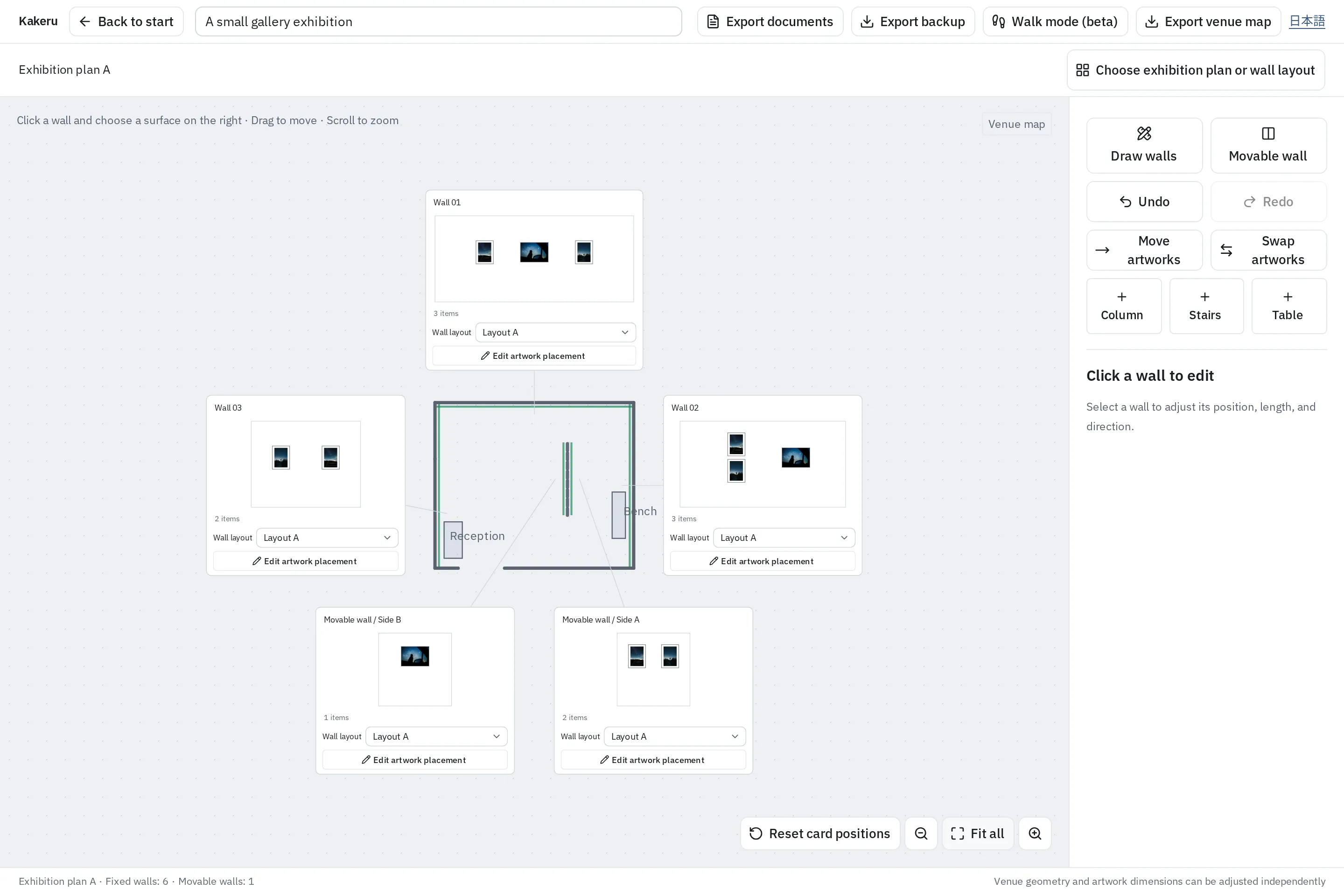Open Wall 03 layout dropdown
The image size is (1344, 896).
[x=327, y=538]
